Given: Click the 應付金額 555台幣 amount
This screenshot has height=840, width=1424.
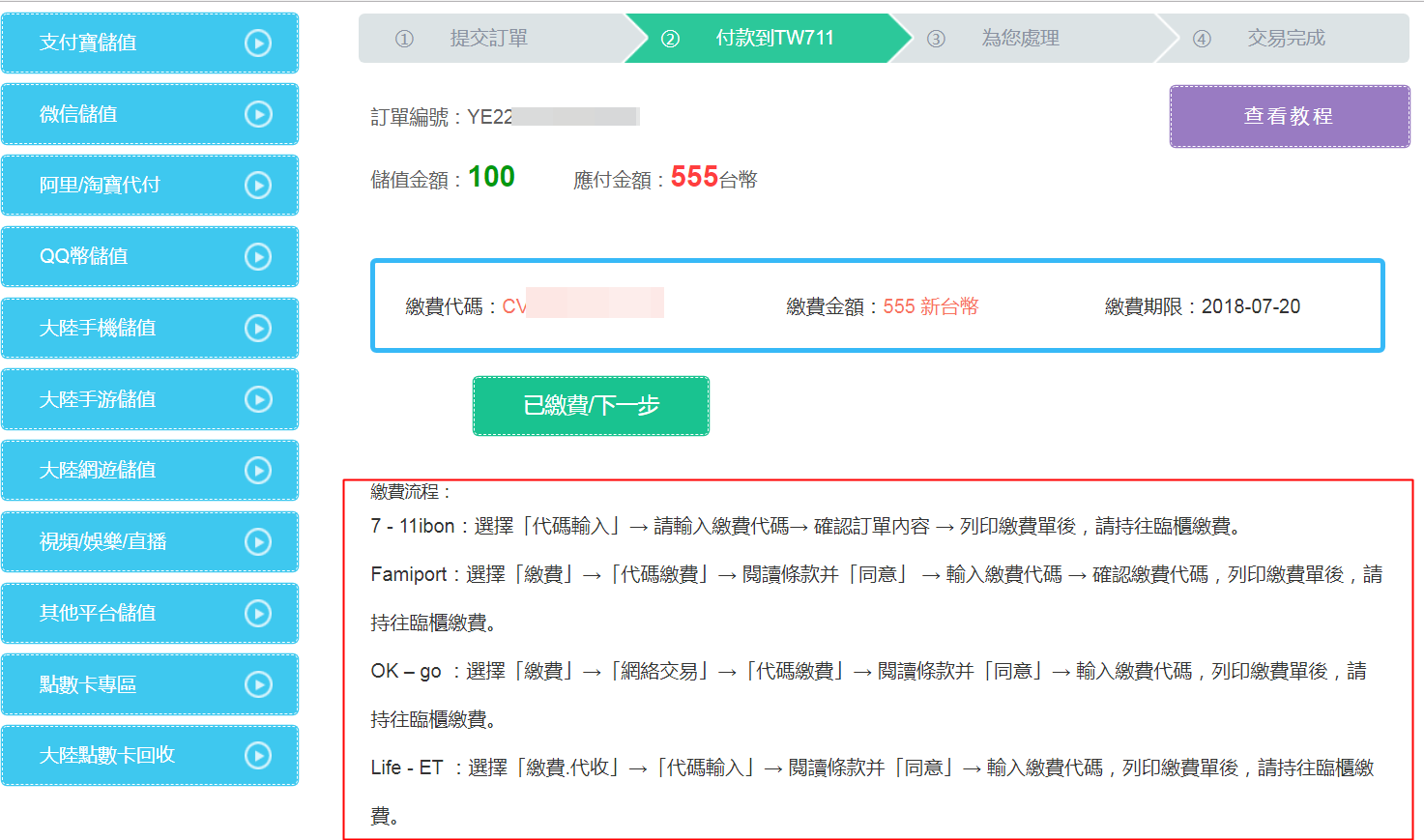Looking at the screenshot, I should pyautogui.click(x=713, y=177).
